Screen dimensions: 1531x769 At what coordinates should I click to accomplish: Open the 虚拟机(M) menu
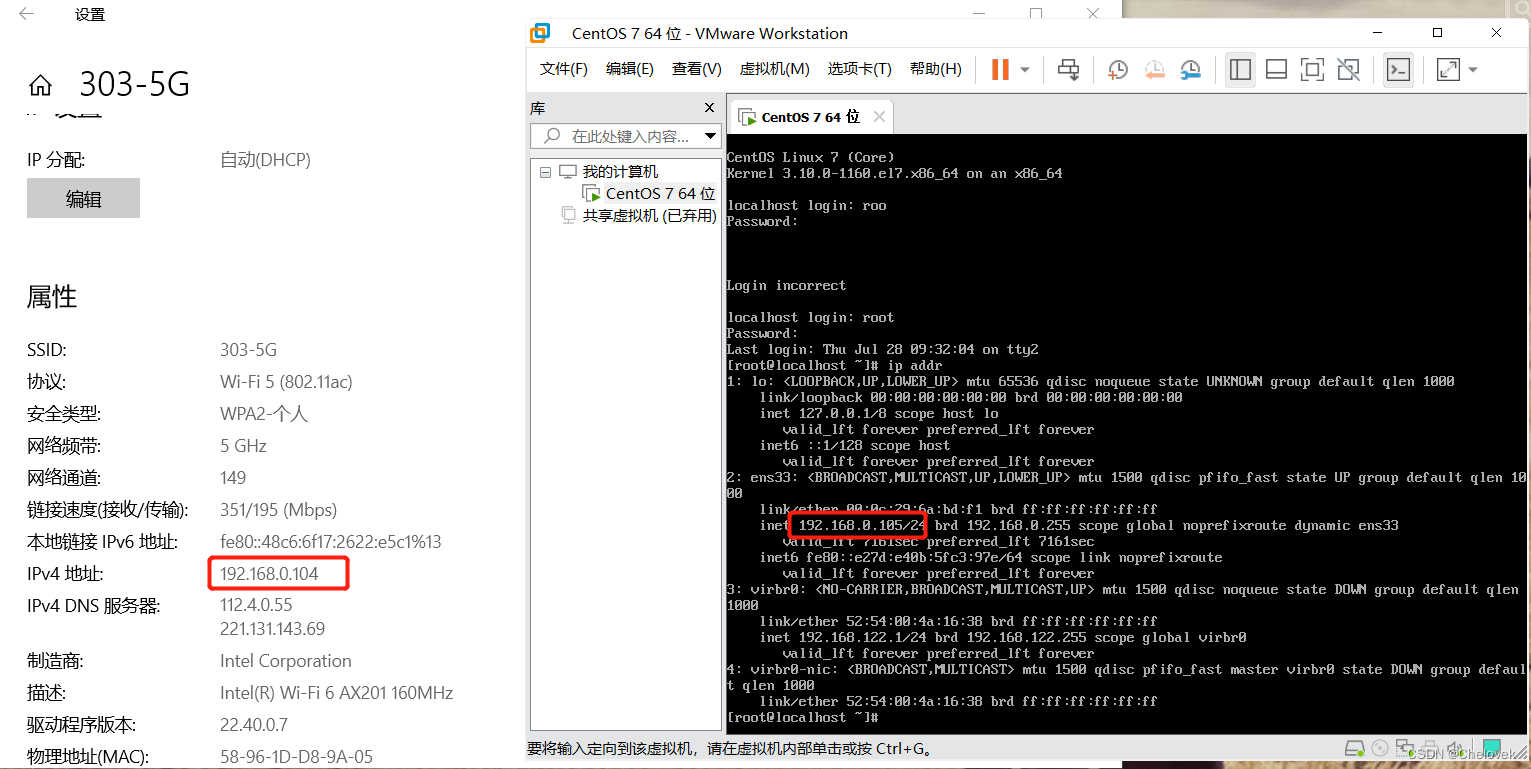[774, 69]
